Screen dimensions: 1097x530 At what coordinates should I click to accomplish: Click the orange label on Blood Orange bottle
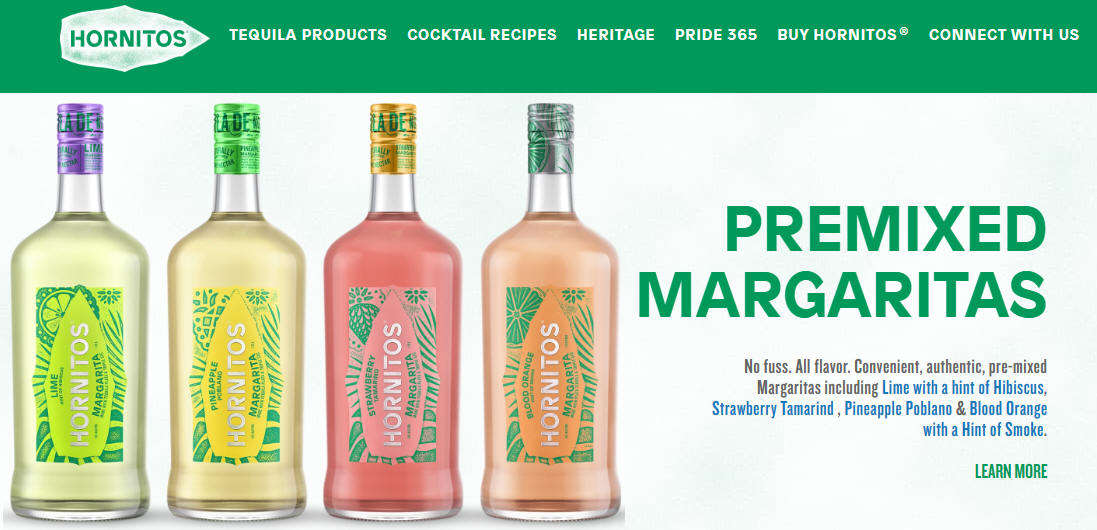click(549, 375)
